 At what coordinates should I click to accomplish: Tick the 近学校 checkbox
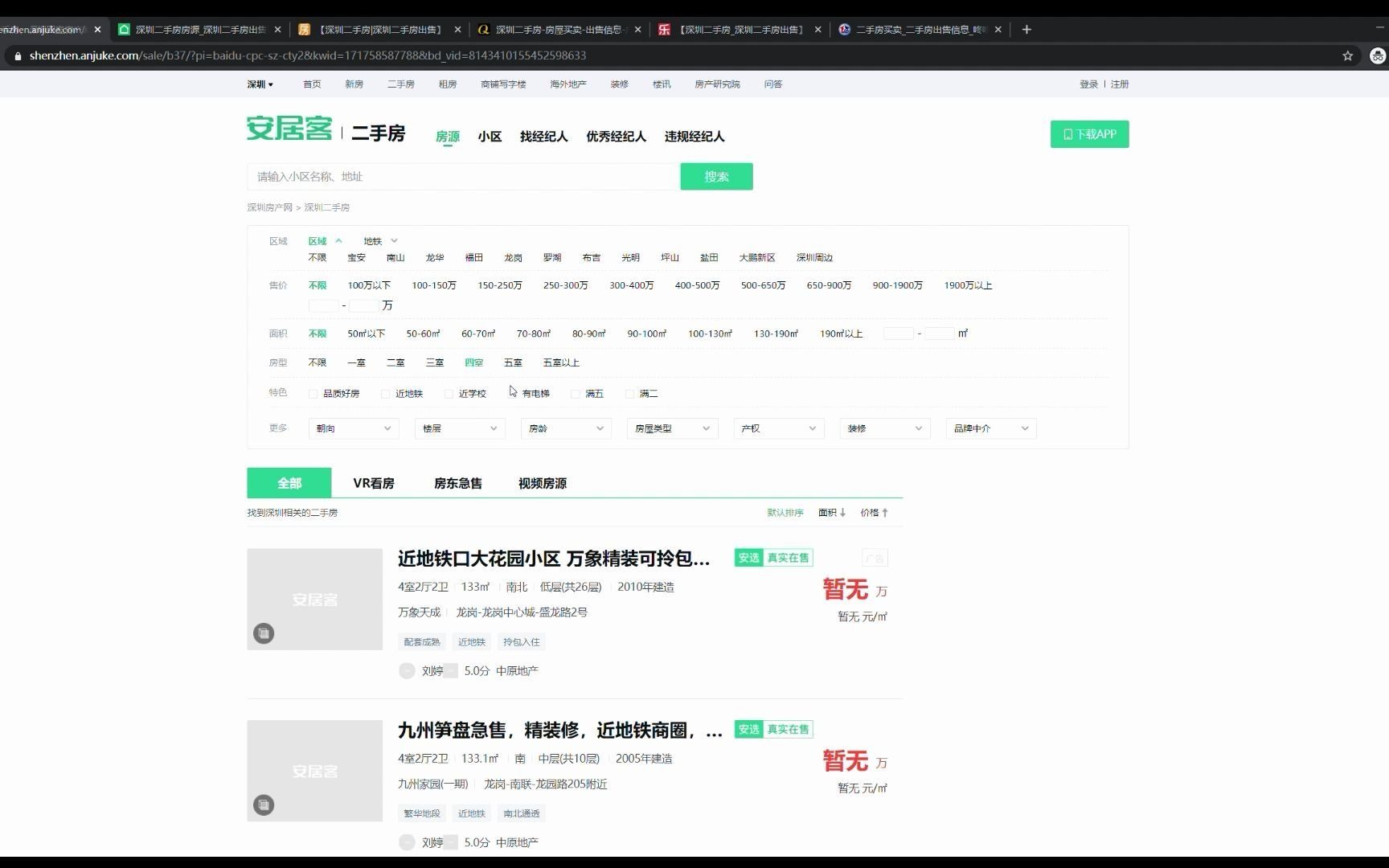click(449, 394)
